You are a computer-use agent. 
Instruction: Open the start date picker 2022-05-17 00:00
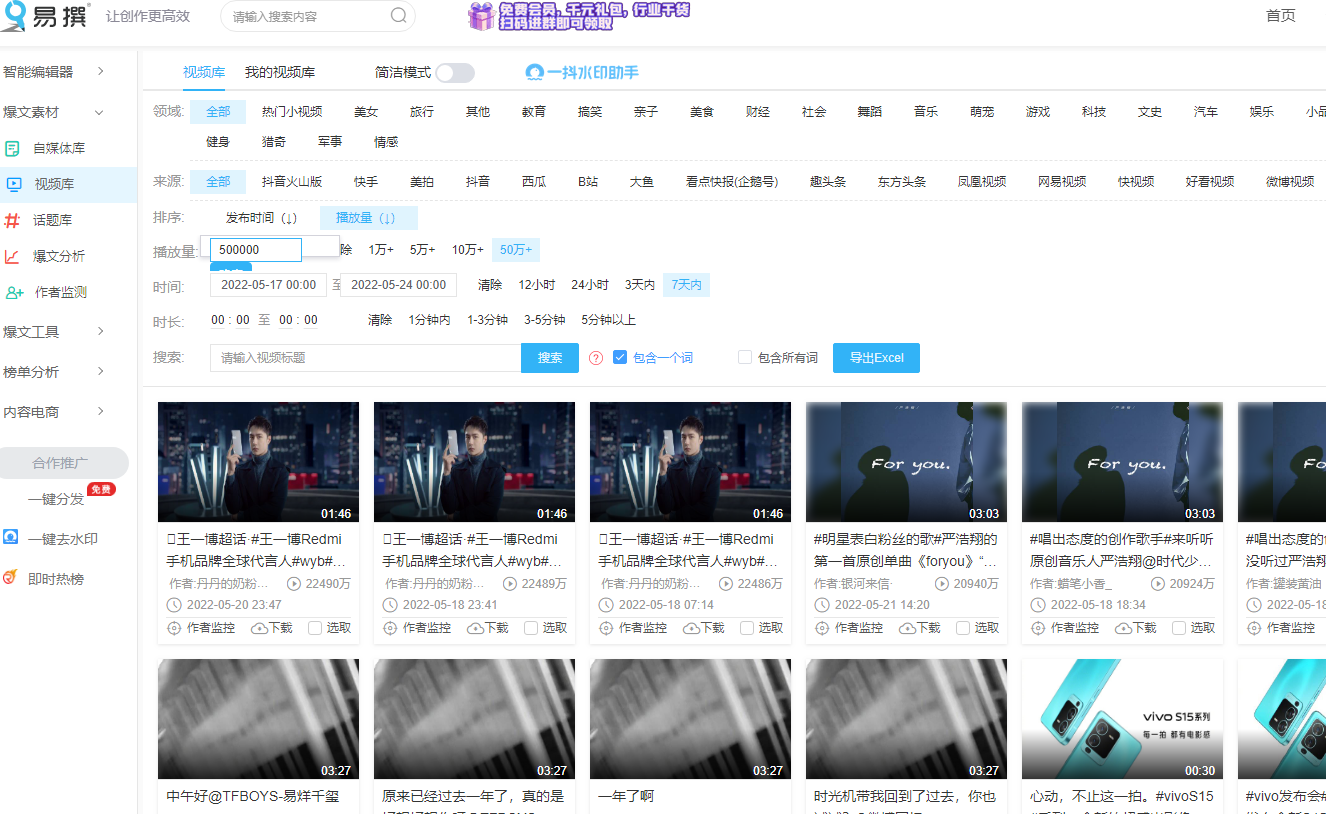click(x=269, y=285)
